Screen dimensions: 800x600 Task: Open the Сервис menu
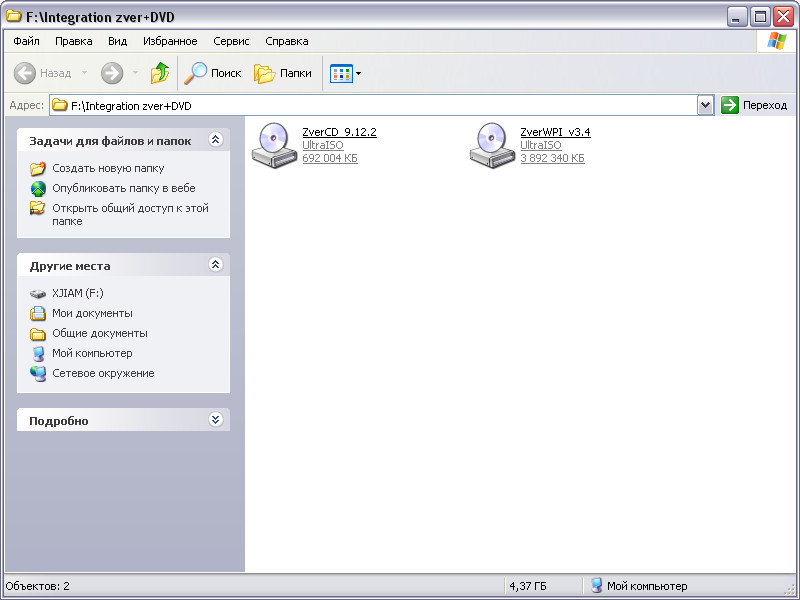click(x=231, y=41)
